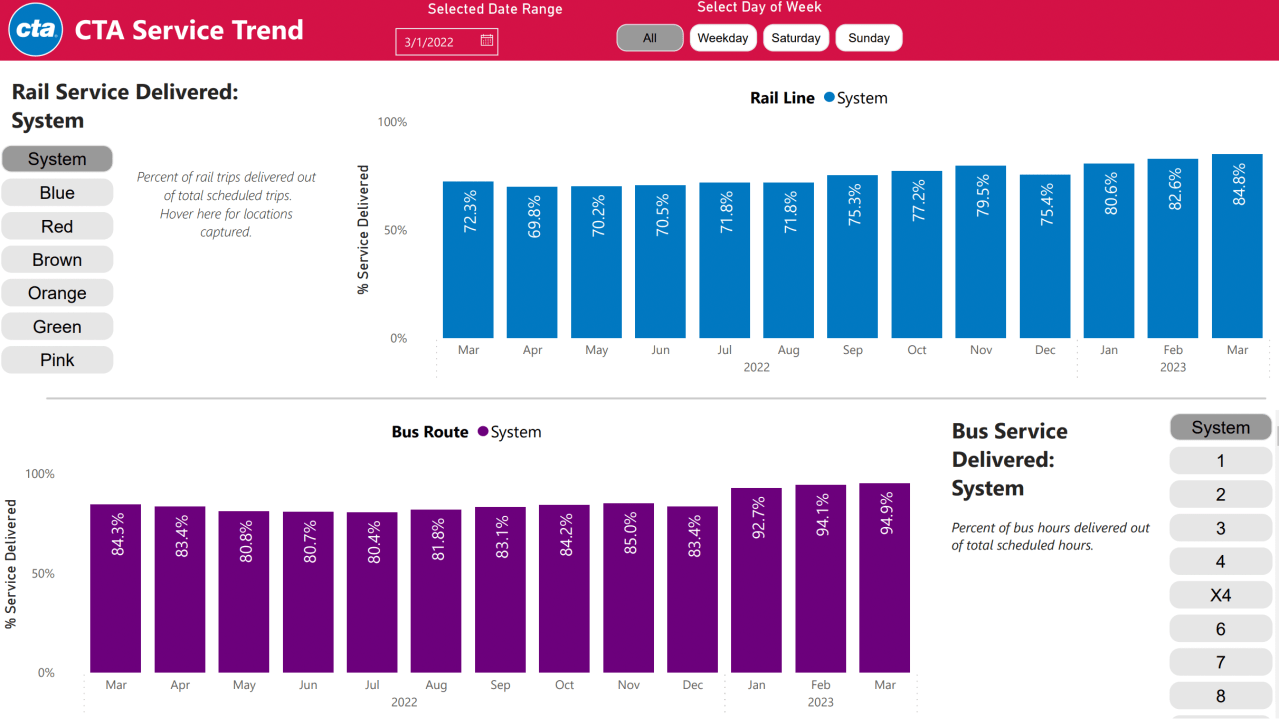Select System in the Bus Service list
The width and height of the screenshot is (1279, 728).
pyautogui.click(x=1220, y=427)
